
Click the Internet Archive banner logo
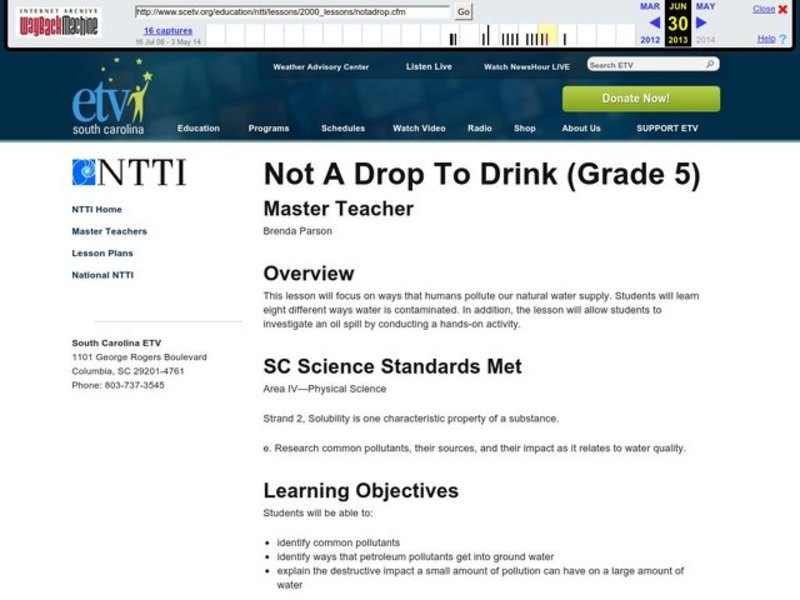59,9
